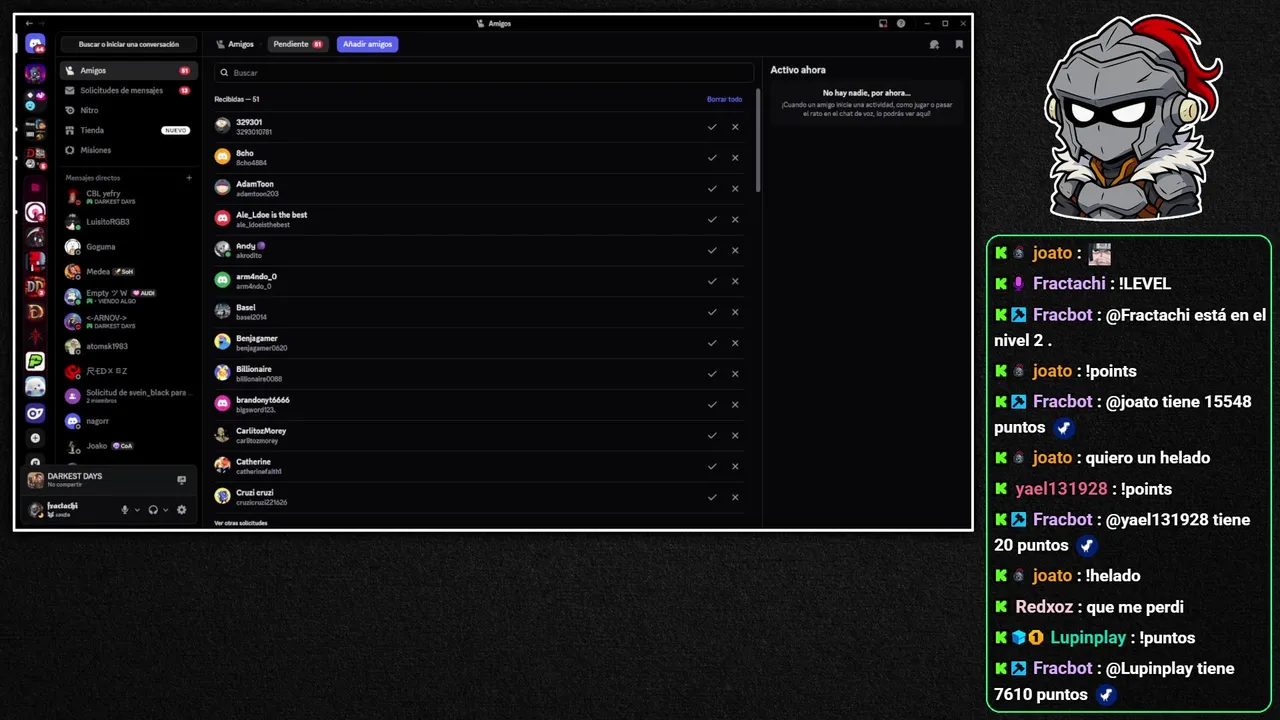Open new group DM icon in header
This screenshot has width=1280, height=720.
click(x=934, y=44)
